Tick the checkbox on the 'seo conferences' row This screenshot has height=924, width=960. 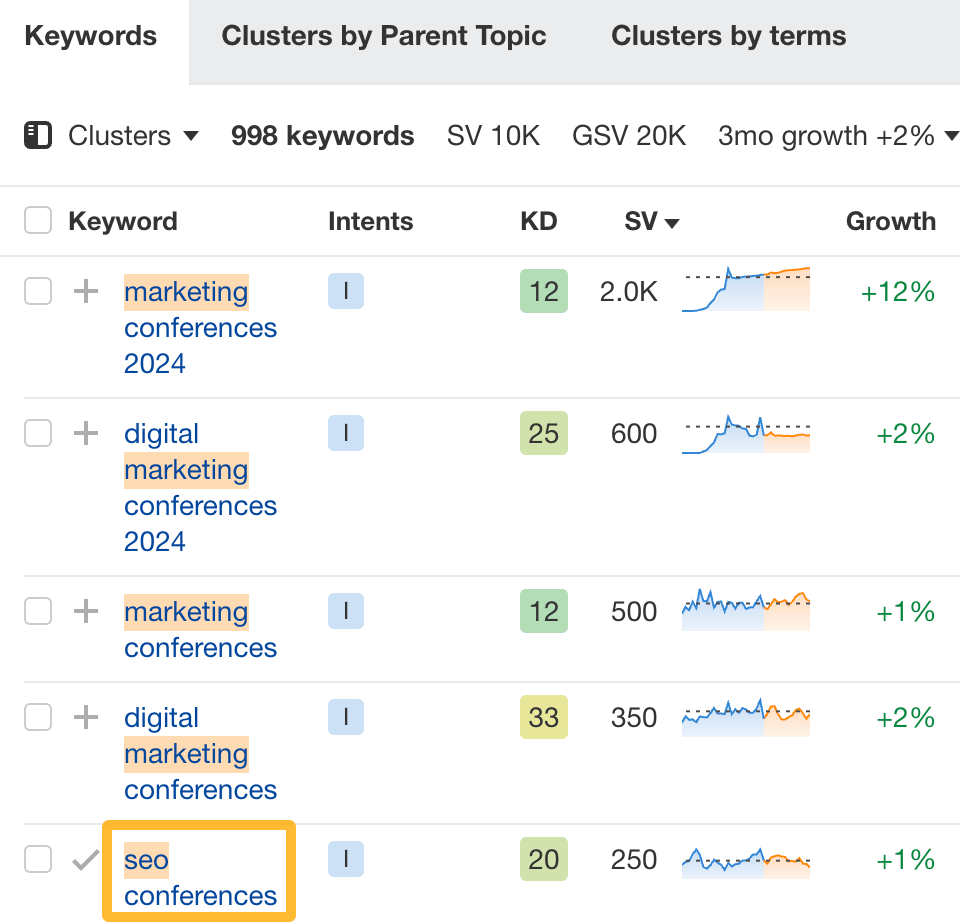pyautogui.click(x=37, y=858)
